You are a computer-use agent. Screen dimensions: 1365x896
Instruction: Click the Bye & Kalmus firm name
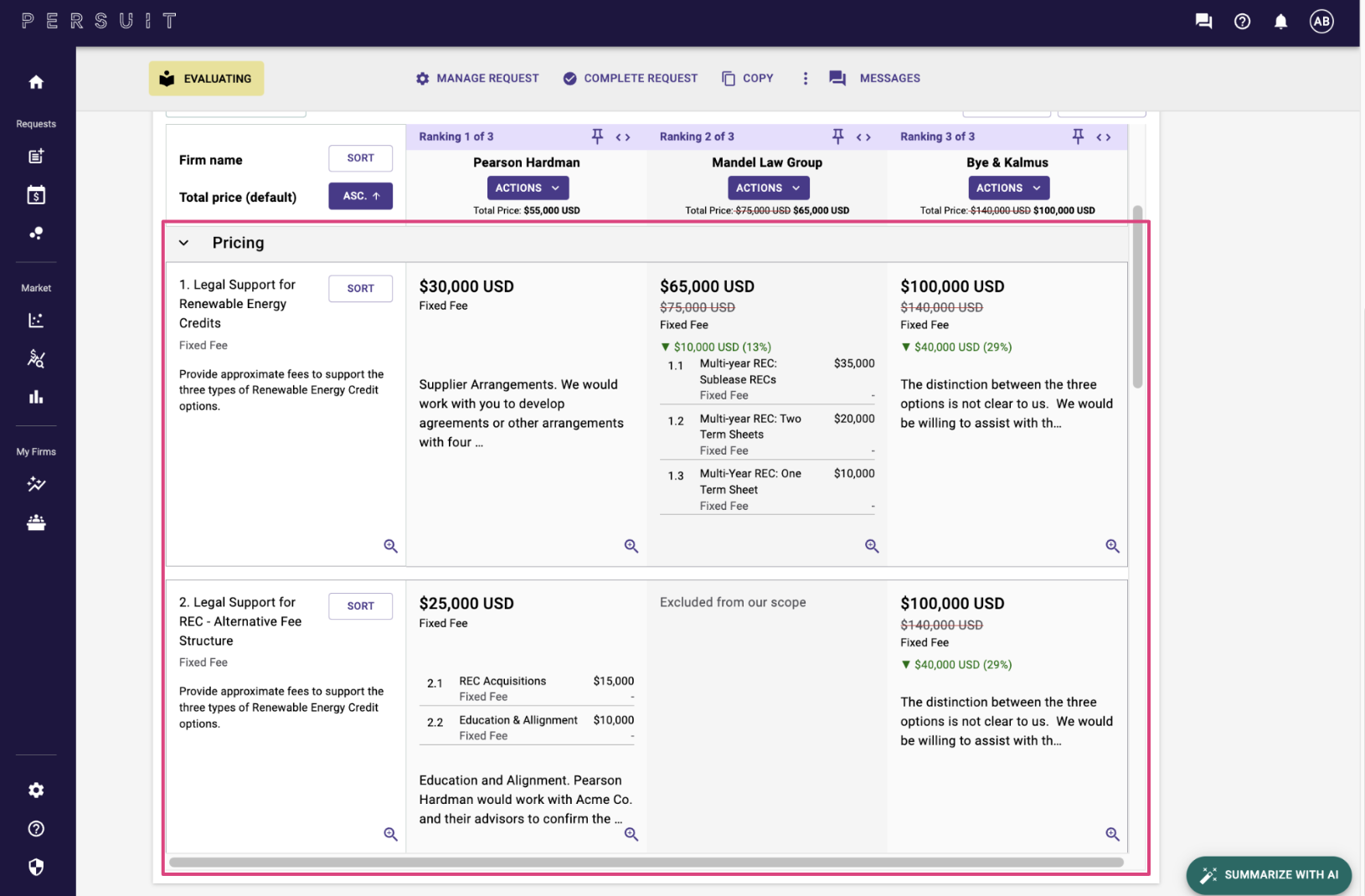click(1007, 162)
